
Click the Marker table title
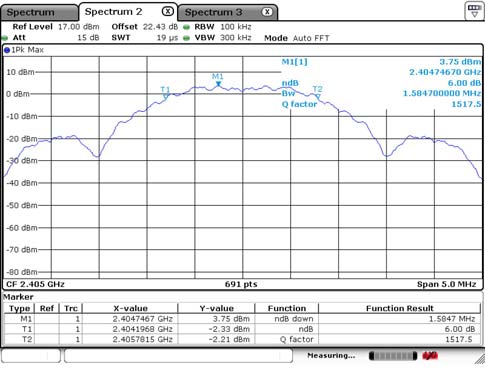pyautogui.click(x=18, y=297)
